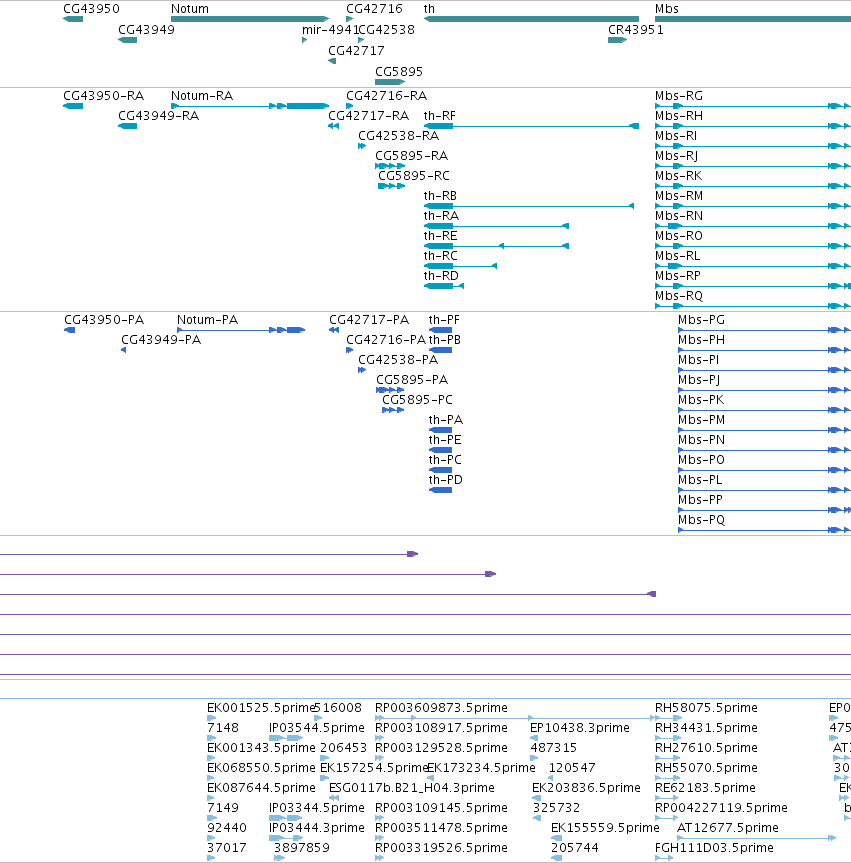Select the th-PB protein label
Viewport: 851px width, 863px height.
pos(445,340)
